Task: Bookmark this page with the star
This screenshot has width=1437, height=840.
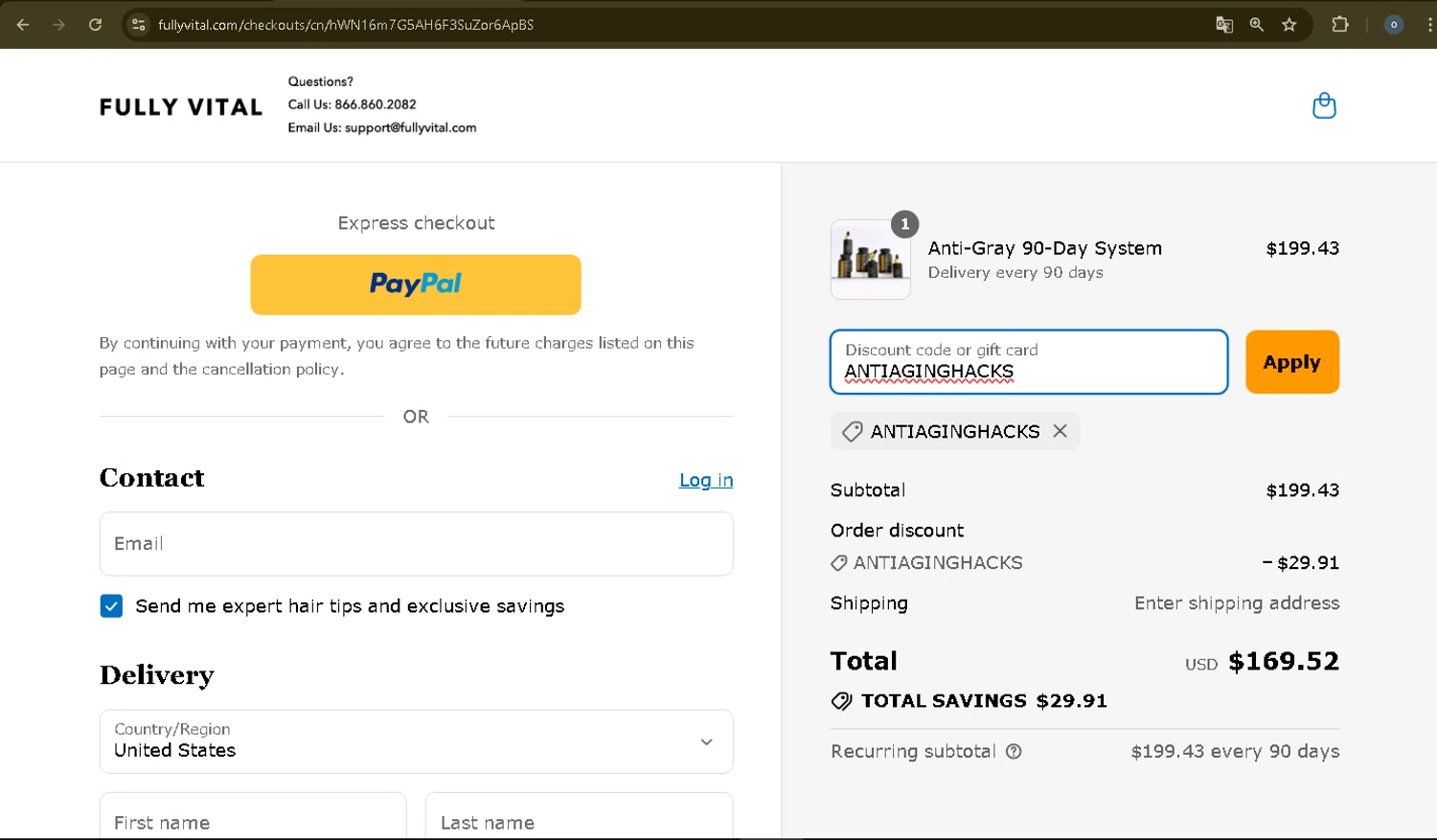Action: click(1289, 25)
